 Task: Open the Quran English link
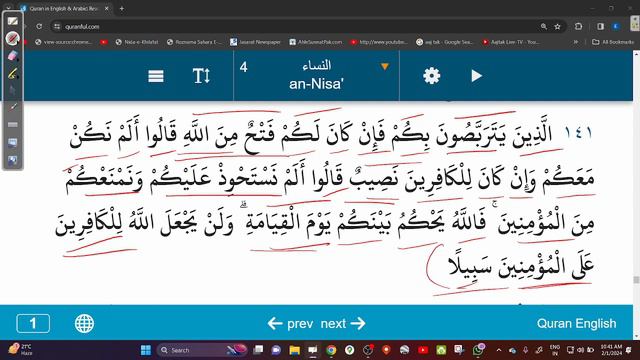coord(576,323)
